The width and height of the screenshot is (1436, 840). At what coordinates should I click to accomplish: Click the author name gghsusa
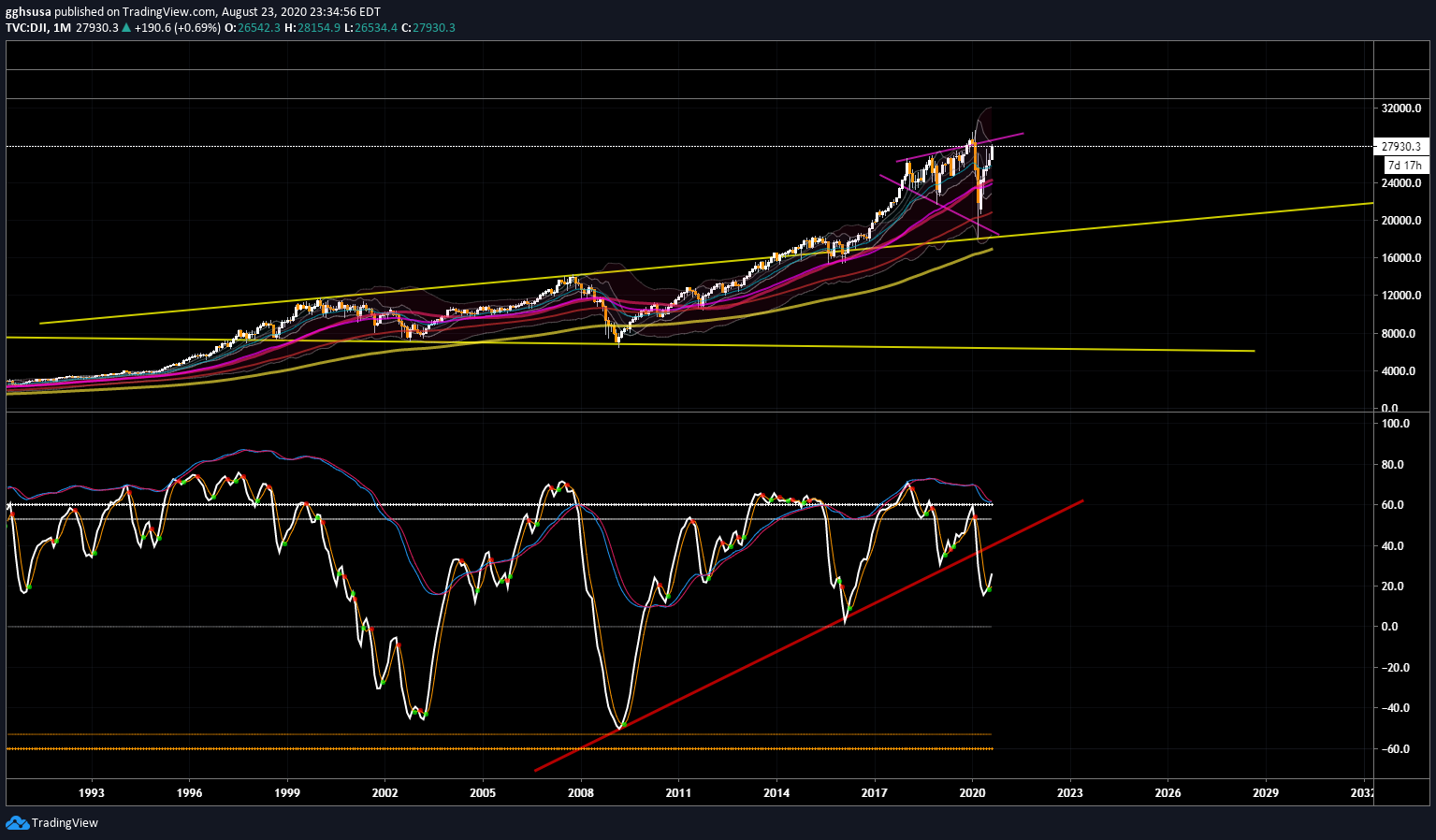(28, 12)
